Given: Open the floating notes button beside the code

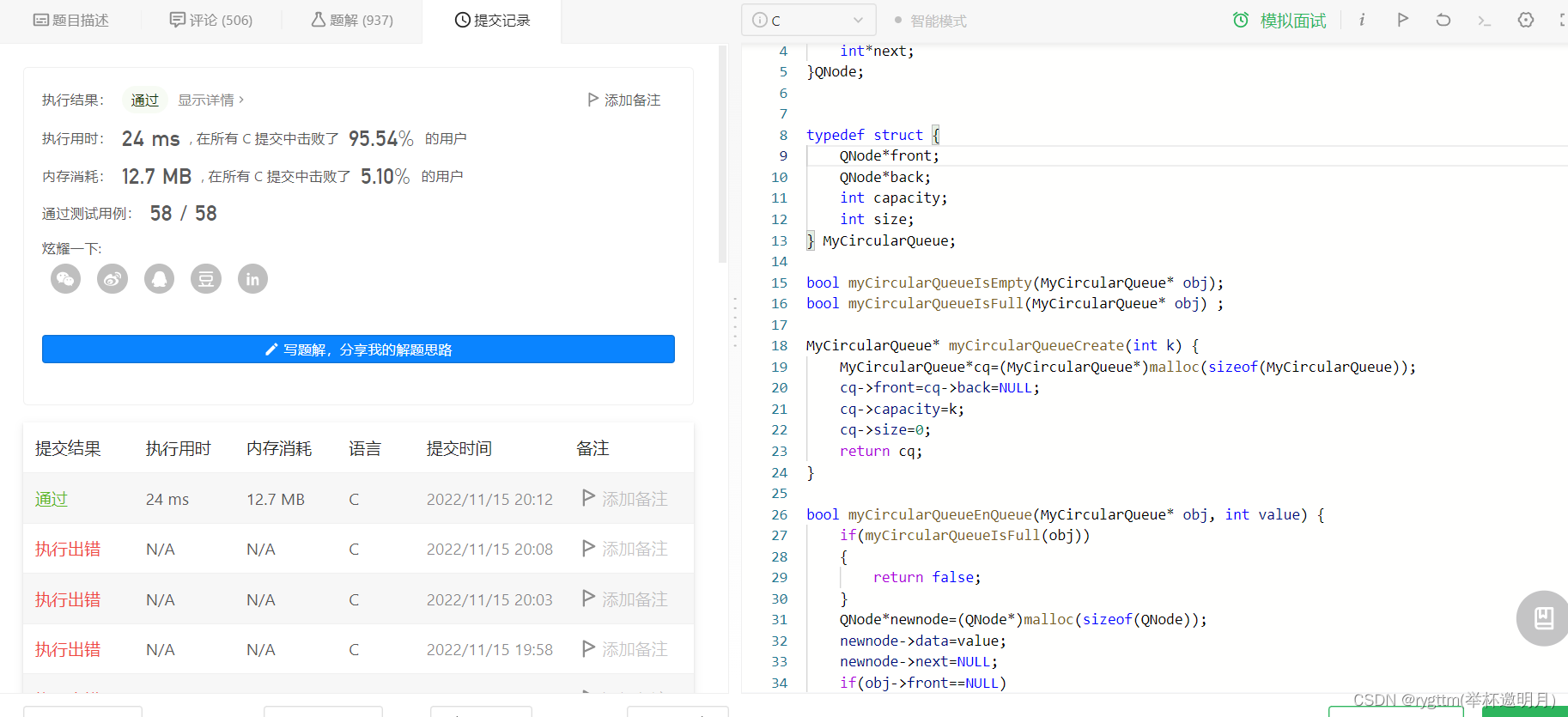Looking at the screenshot, I should (1543, 618).
